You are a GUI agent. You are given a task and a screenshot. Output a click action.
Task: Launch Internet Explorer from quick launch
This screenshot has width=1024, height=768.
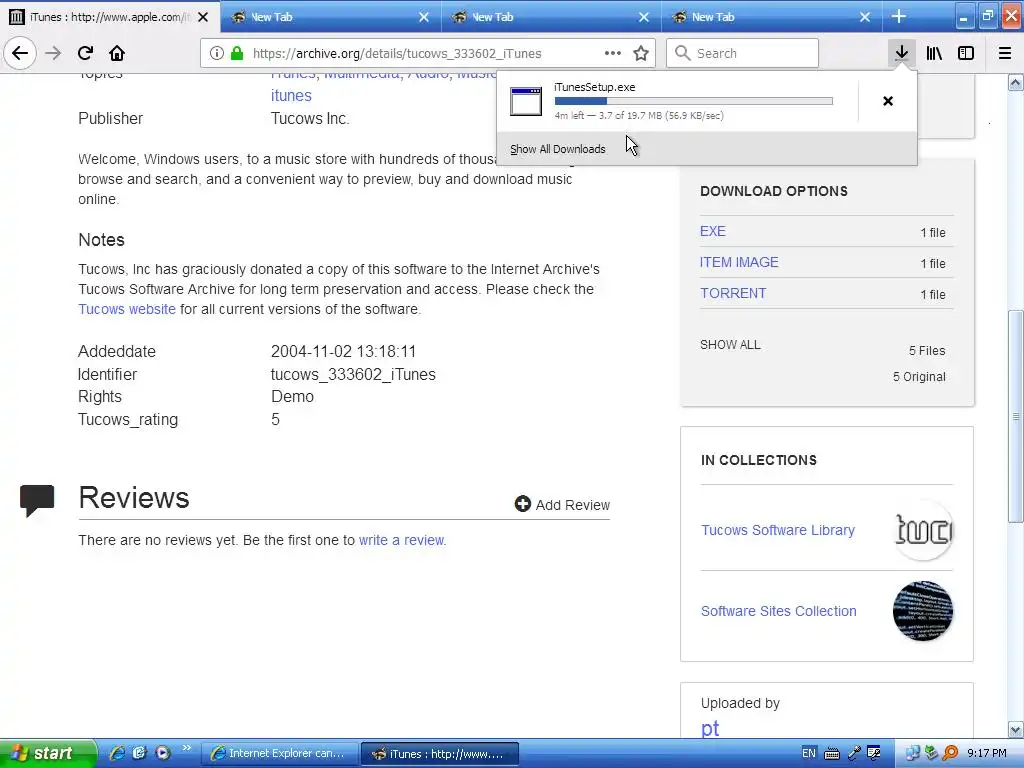tap(117, 753)
